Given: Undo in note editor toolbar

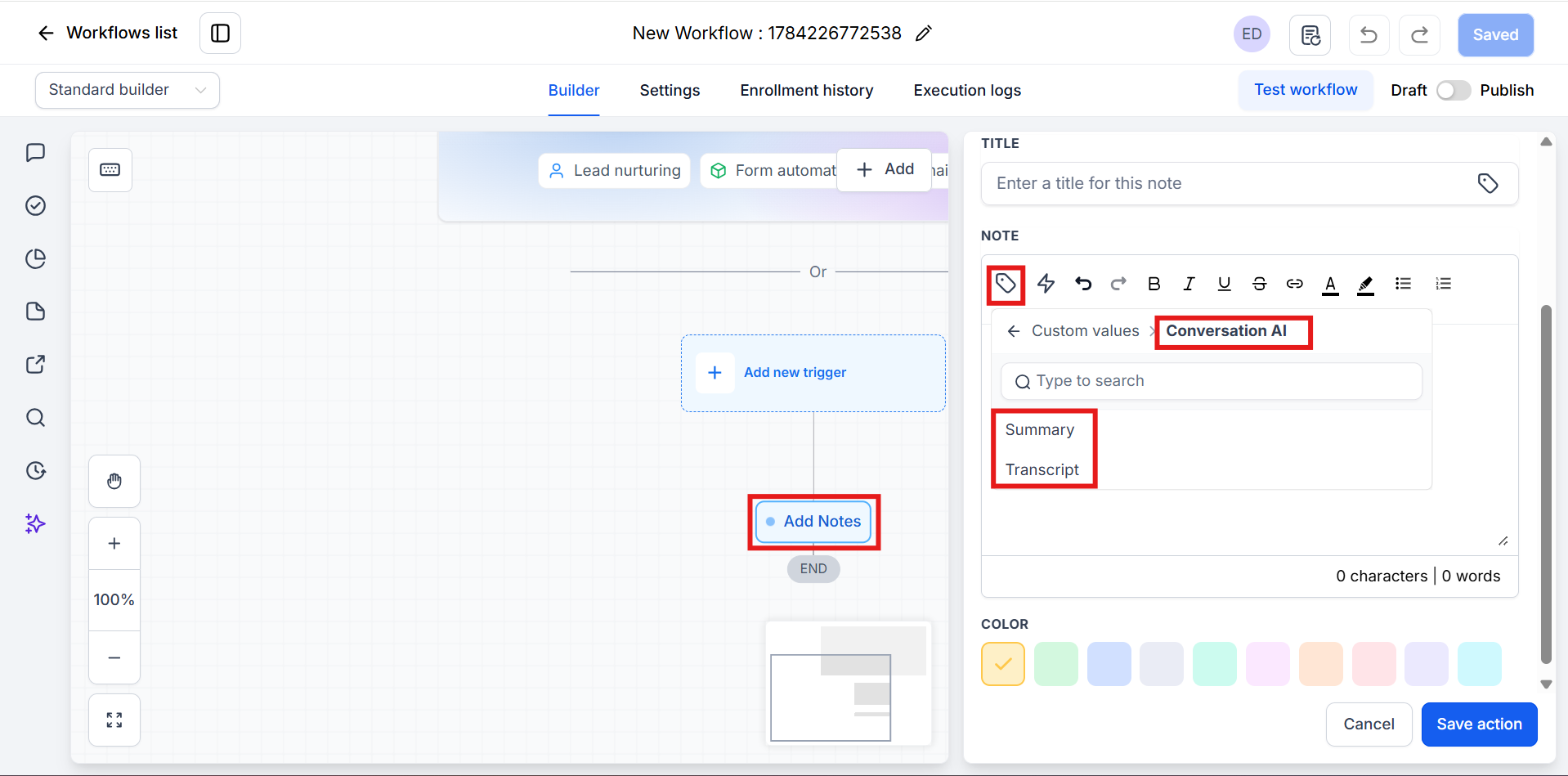Looking at the screenshot, I should click(x=1083, y=284).
